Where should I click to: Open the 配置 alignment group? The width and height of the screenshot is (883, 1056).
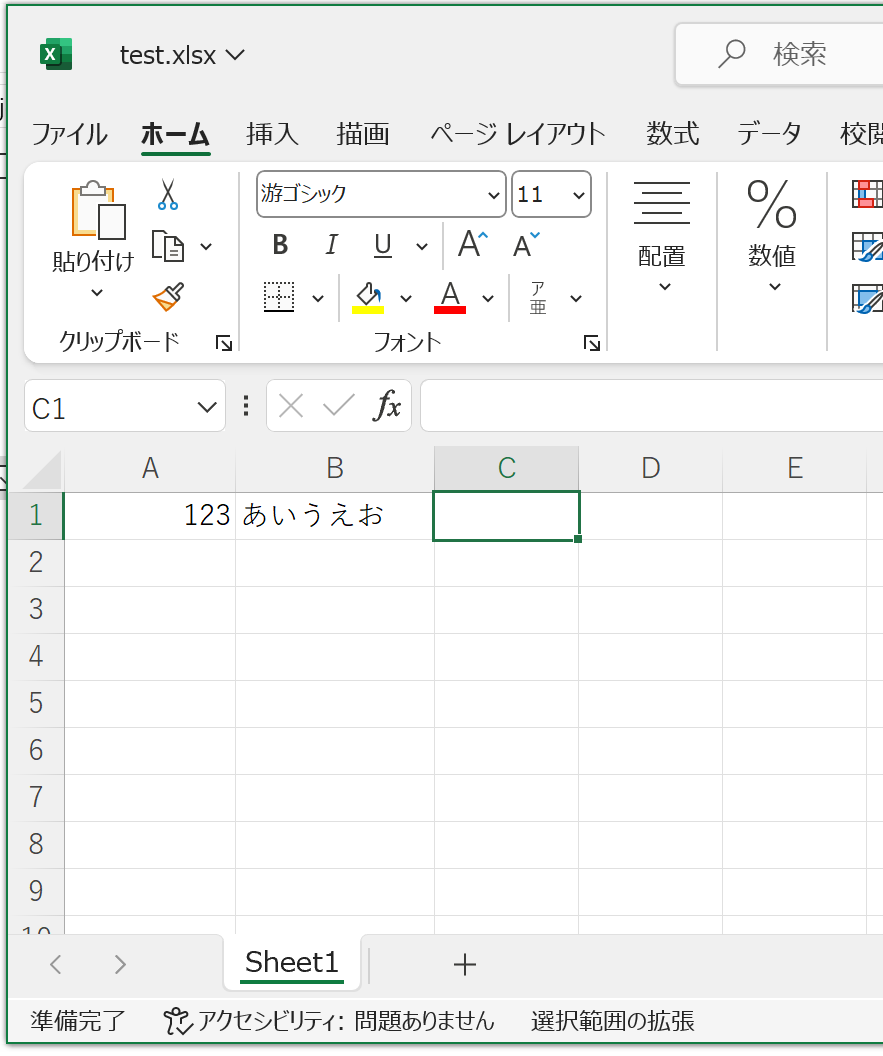point(662,237)
